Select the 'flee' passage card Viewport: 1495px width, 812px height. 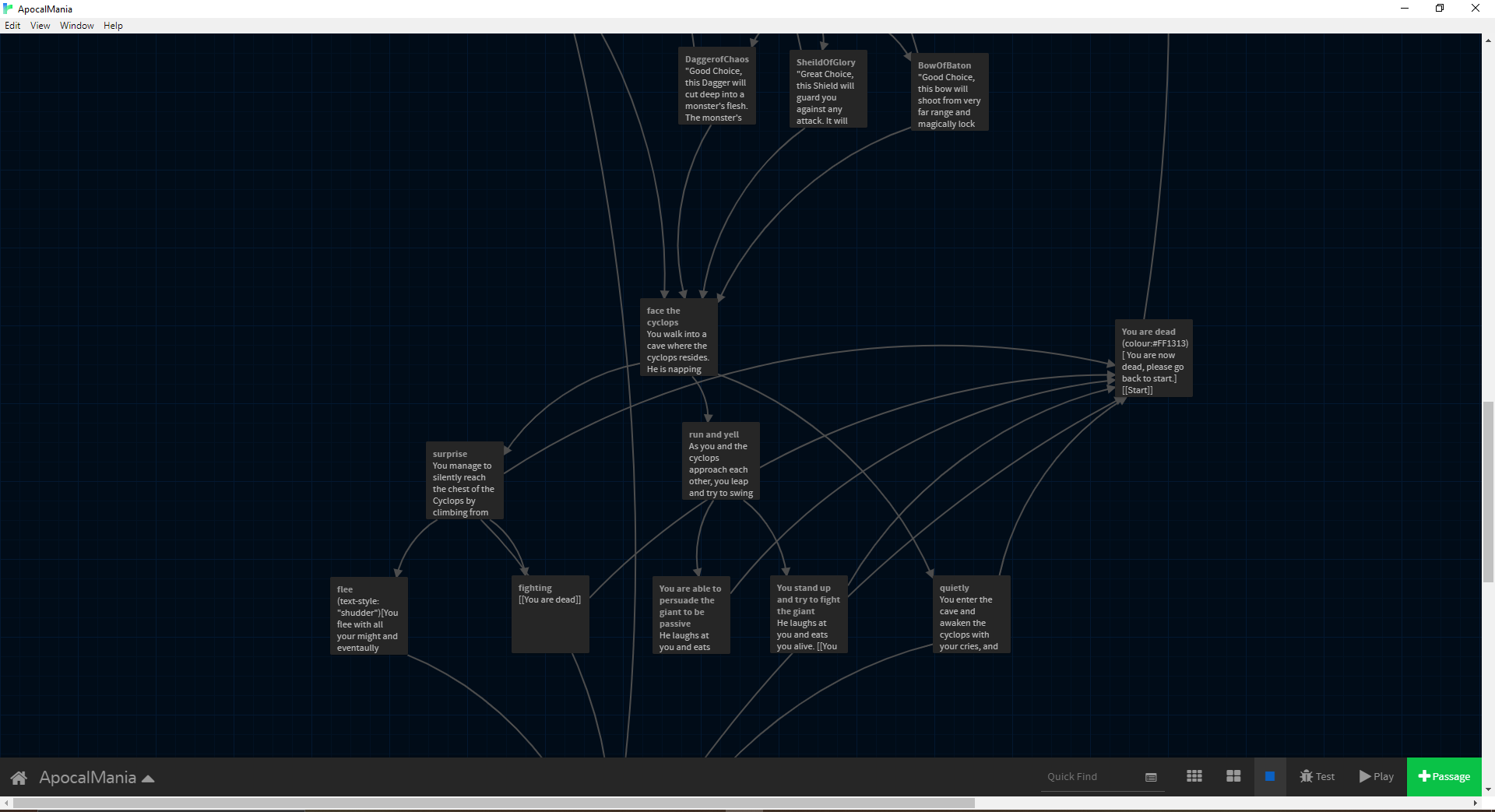pyautogui.click(x=368, y=615)
